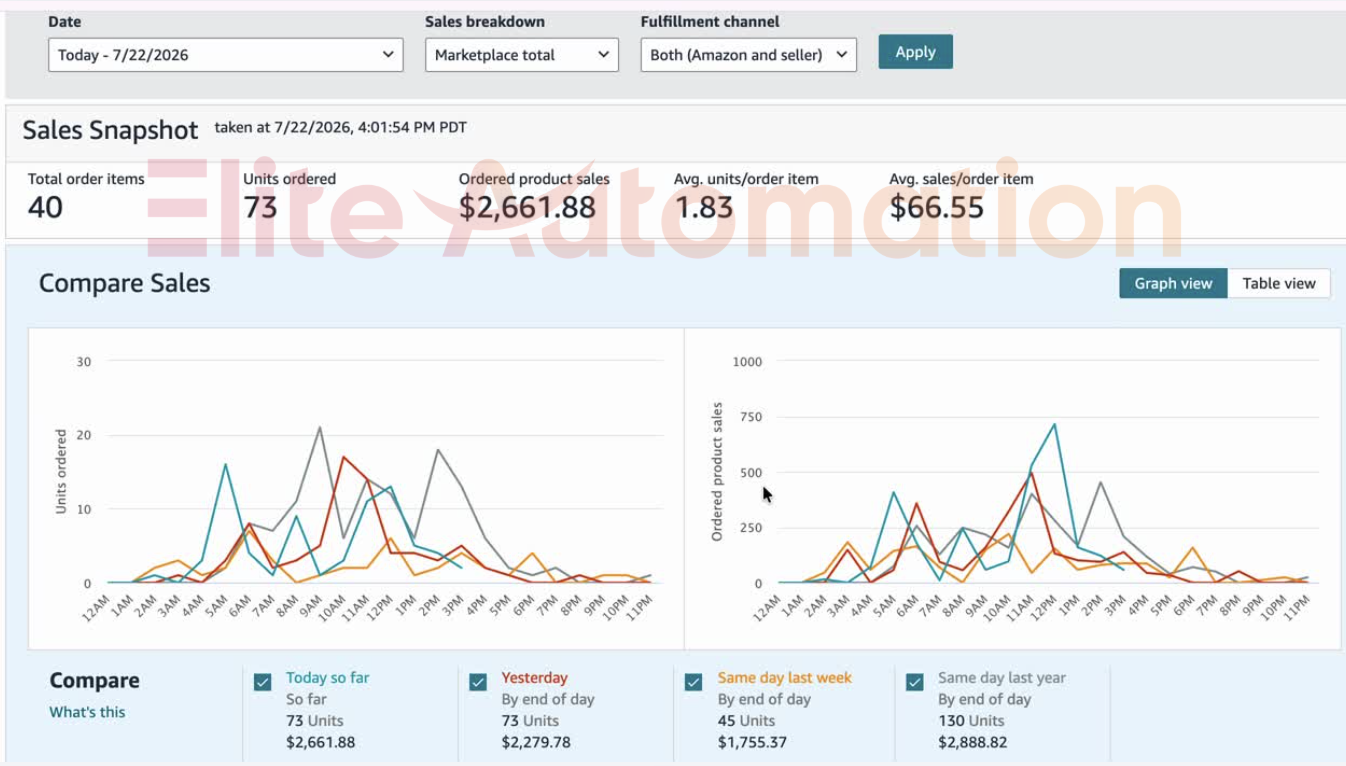Click Yesterday's total $2,279.78
1346x766 pixels.
click(x=536, y=742)
